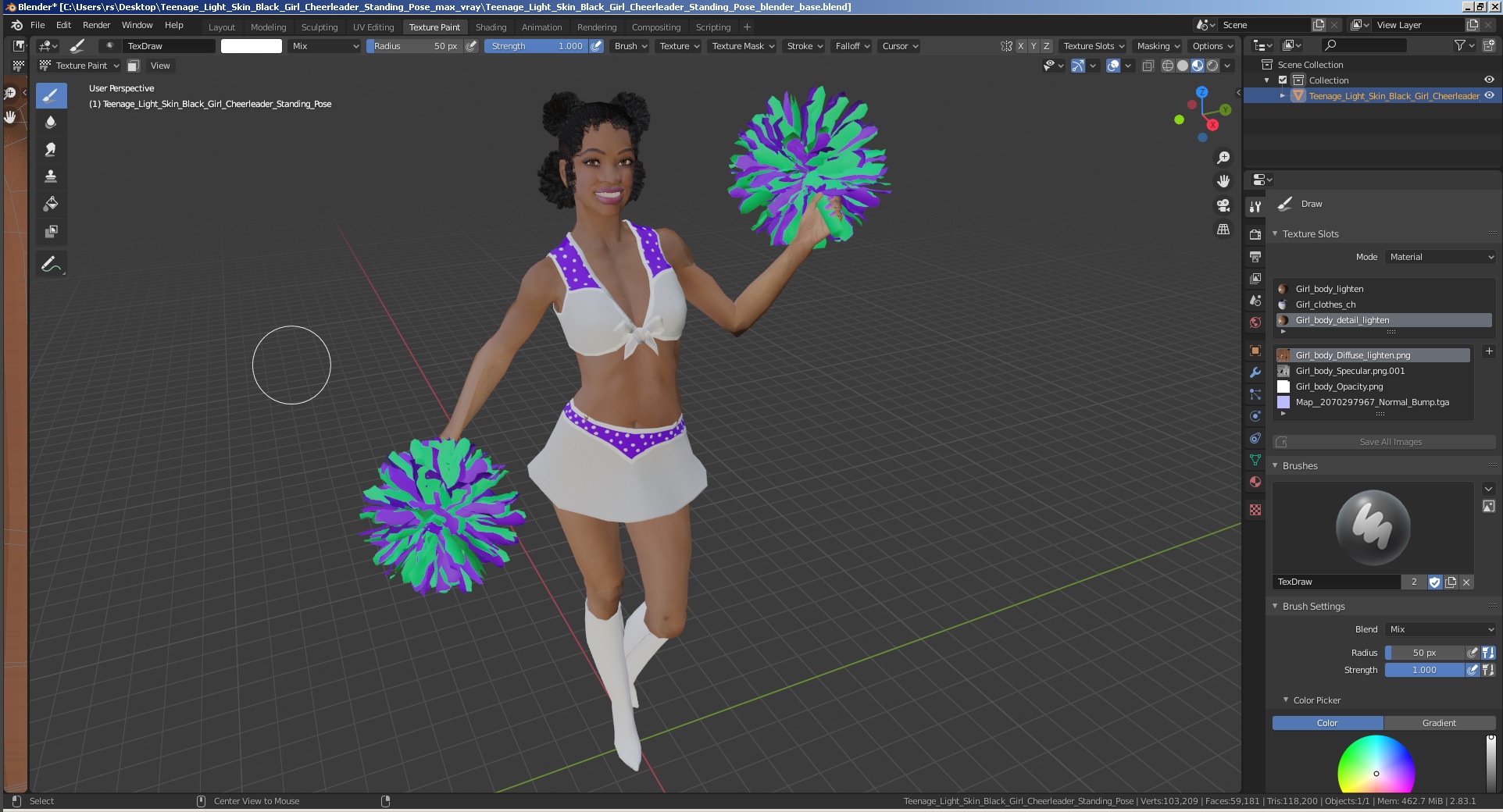Select the Mask tool

tap(51, 231)
